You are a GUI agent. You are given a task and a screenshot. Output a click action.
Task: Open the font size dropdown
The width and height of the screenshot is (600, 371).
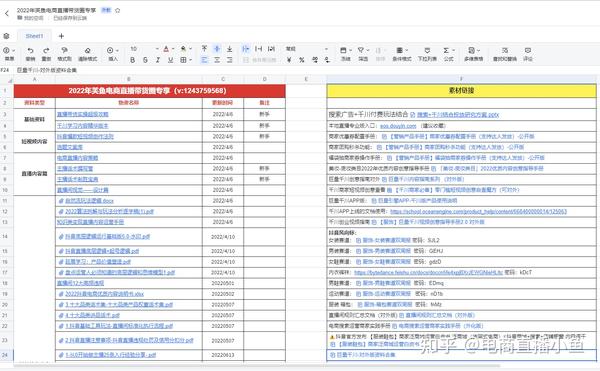[x=144, y=49]
